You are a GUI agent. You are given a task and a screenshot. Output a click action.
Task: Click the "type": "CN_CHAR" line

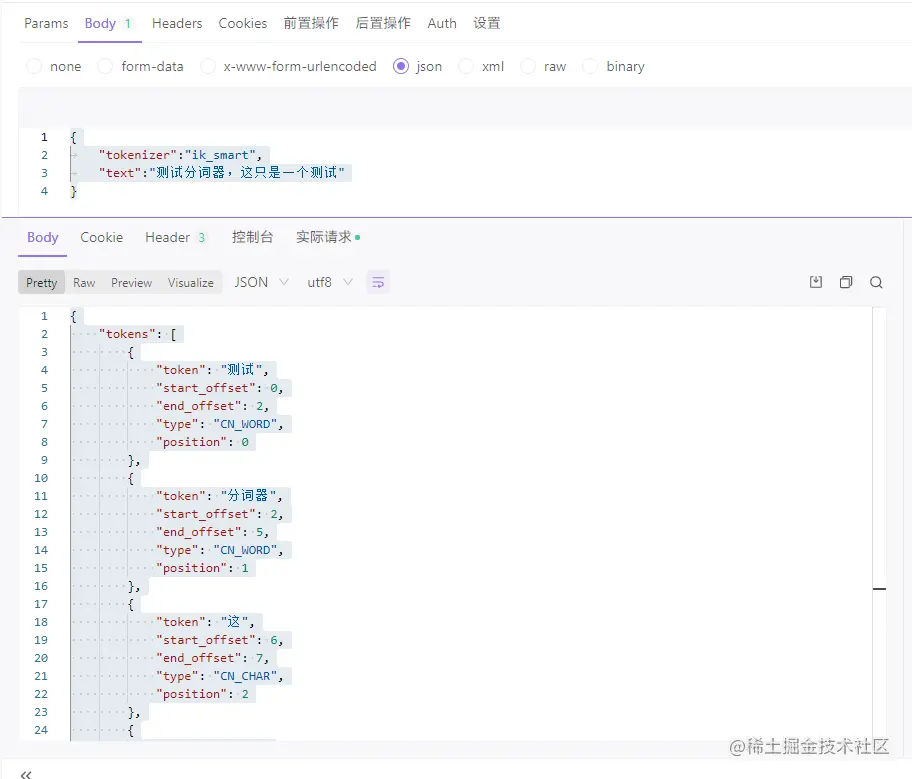[219, 677]
